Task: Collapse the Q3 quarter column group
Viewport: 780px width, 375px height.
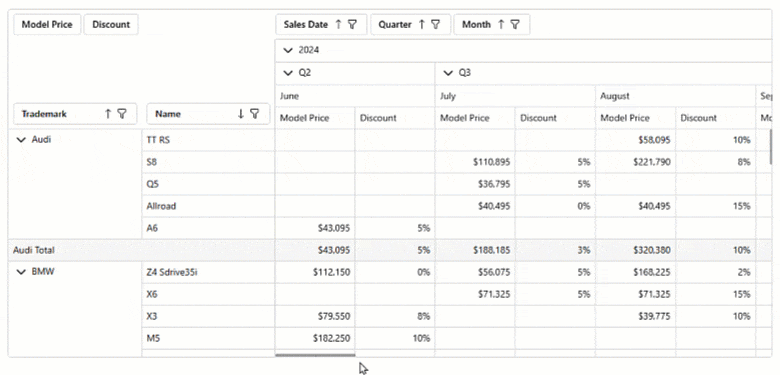Action: 448,73
